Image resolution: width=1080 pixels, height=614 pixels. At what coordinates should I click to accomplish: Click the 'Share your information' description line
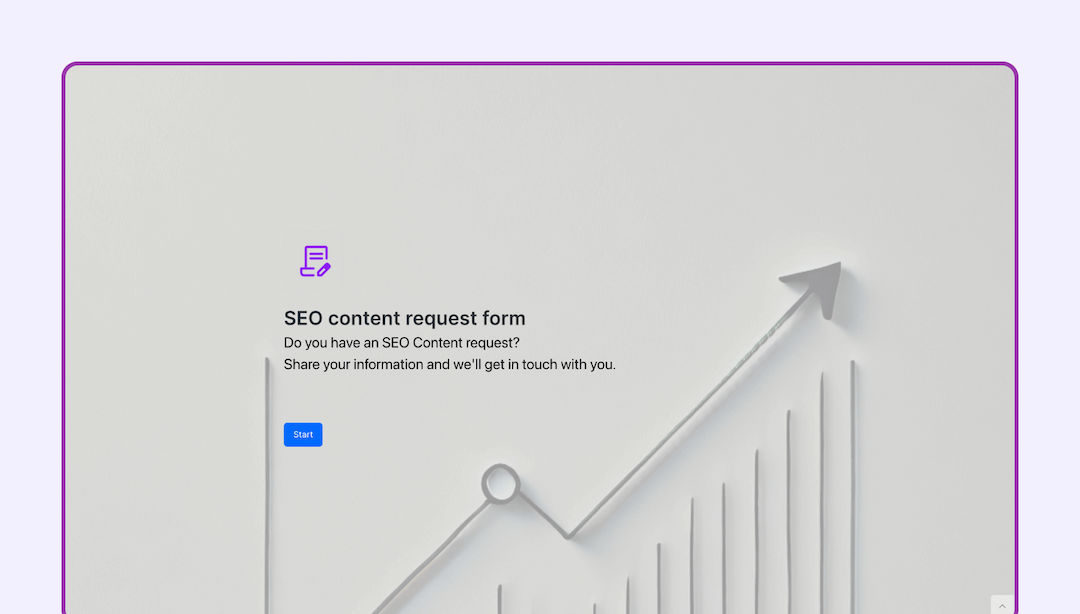pos(449,364)
